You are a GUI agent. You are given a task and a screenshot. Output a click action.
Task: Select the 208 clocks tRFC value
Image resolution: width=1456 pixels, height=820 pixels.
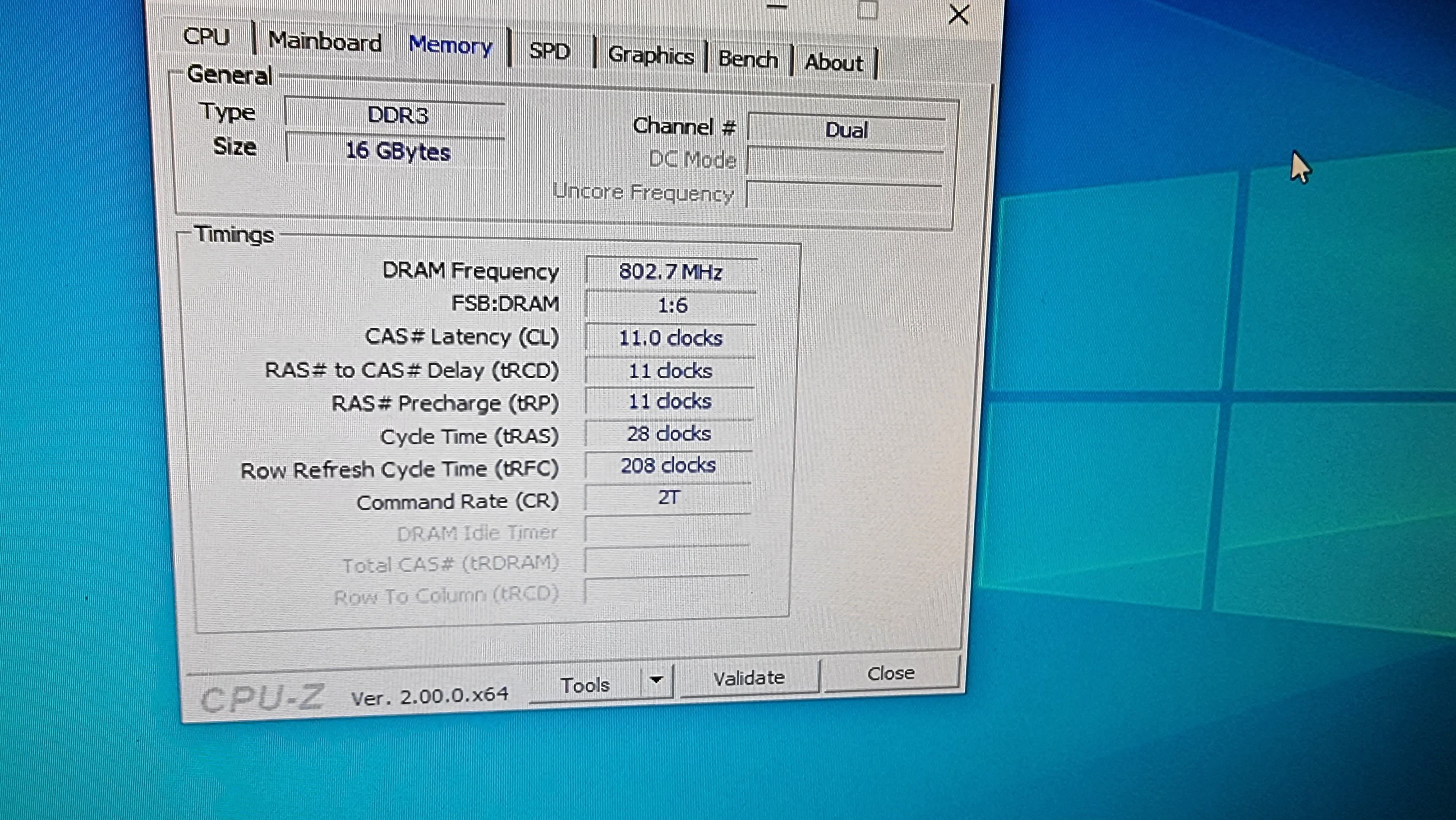coord(669,466)
